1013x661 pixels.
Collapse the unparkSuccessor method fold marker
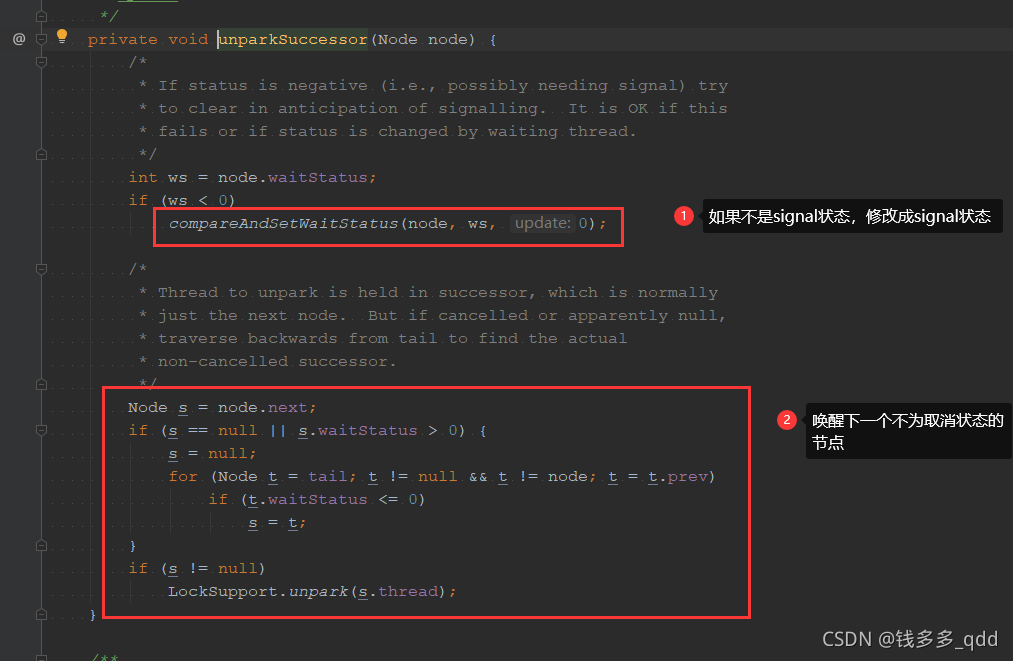tap(40, 38)
